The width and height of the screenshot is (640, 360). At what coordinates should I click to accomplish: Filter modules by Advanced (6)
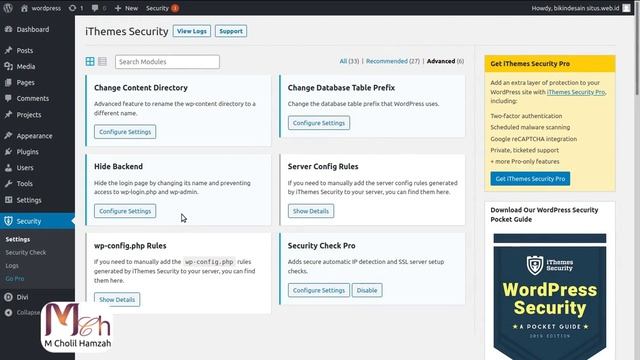click(x=445, y=61)
